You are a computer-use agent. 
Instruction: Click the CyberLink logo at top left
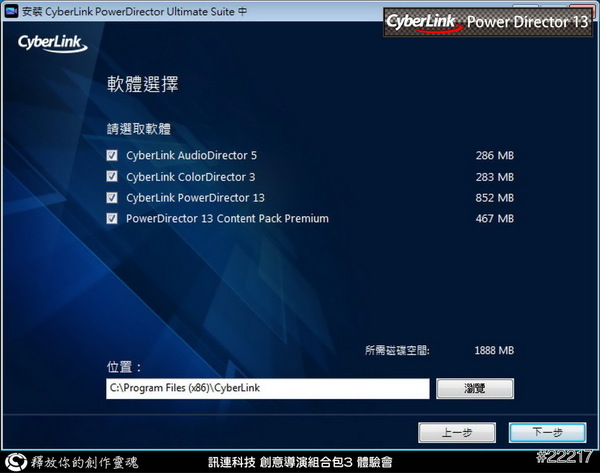click(x=52, y=44)
